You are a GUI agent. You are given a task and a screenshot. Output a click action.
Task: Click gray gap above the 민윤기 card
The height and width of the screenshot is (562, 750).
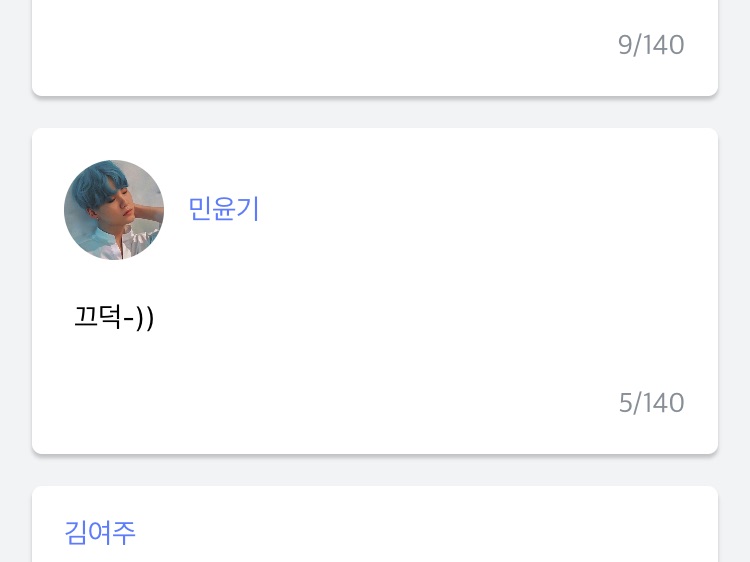point(375,113)
